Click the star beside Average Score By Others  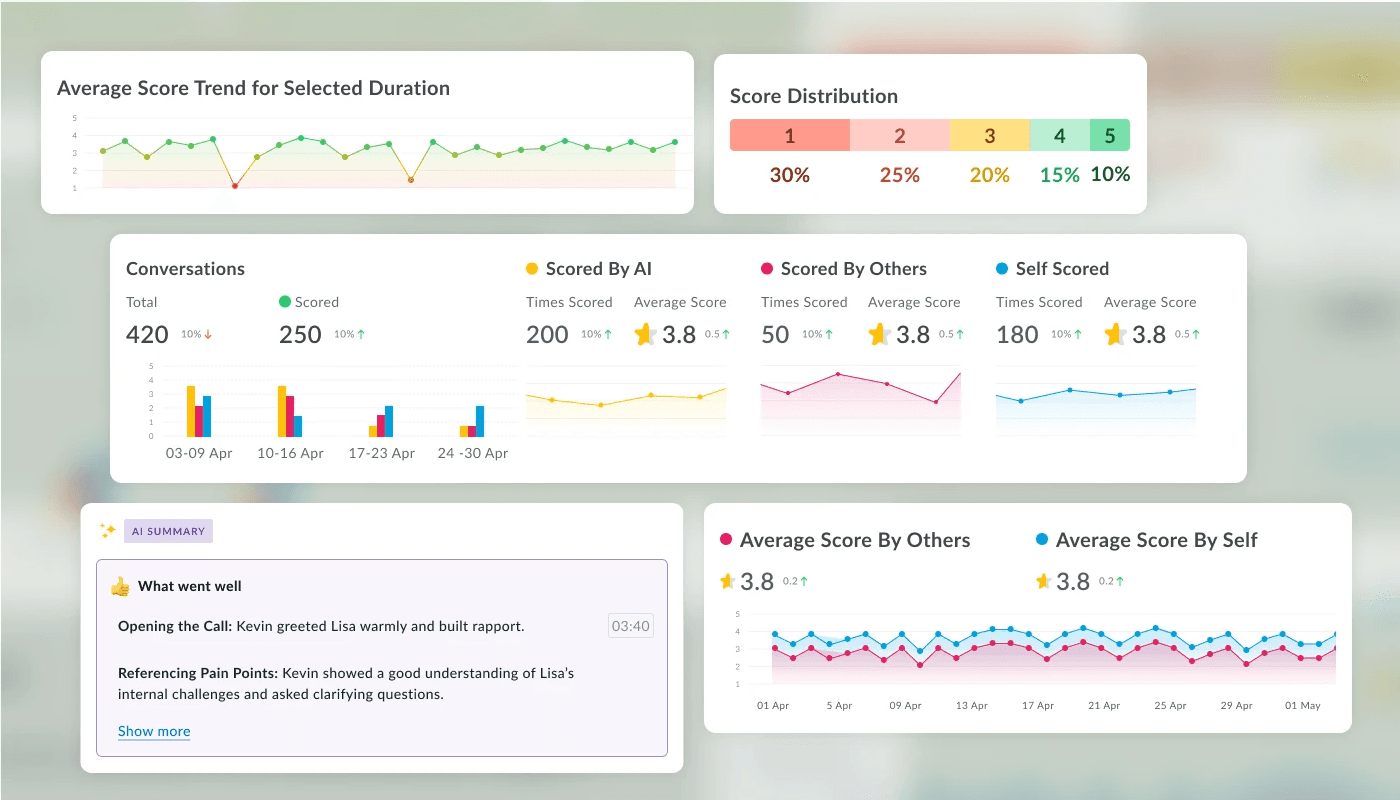click(727, 581)
